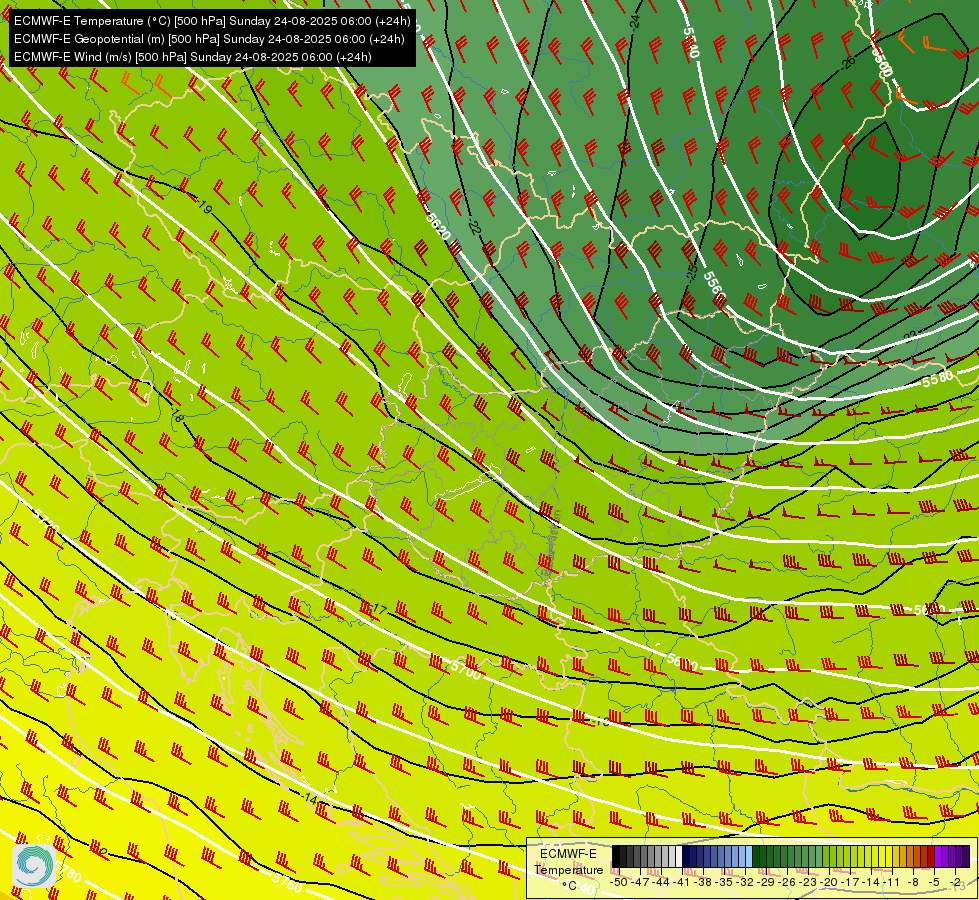
Task: Click the -23 label in legend
Action: tap(810, 882)
